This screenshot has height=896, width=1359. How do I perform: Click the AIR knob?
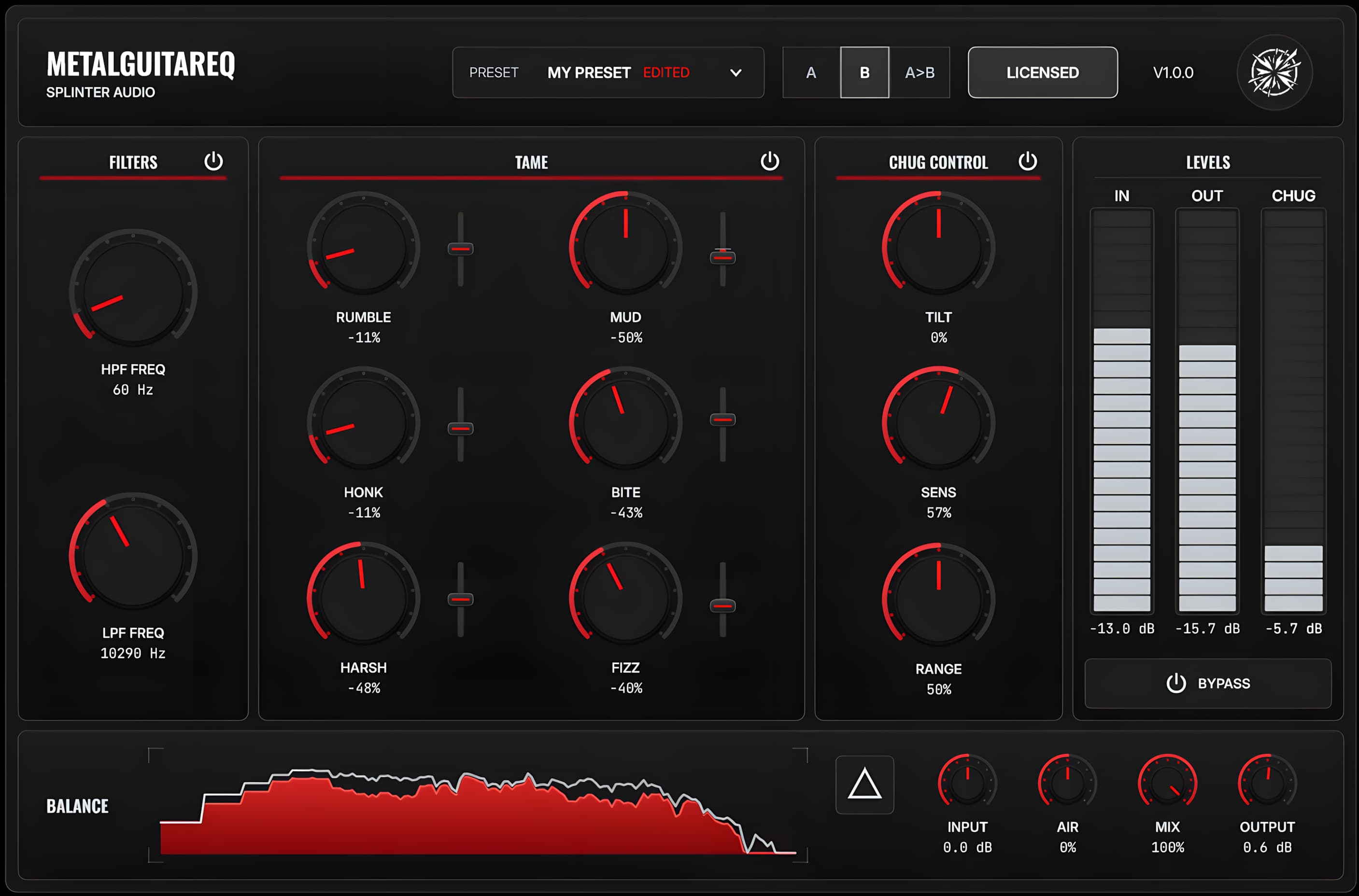point(1067,782)
